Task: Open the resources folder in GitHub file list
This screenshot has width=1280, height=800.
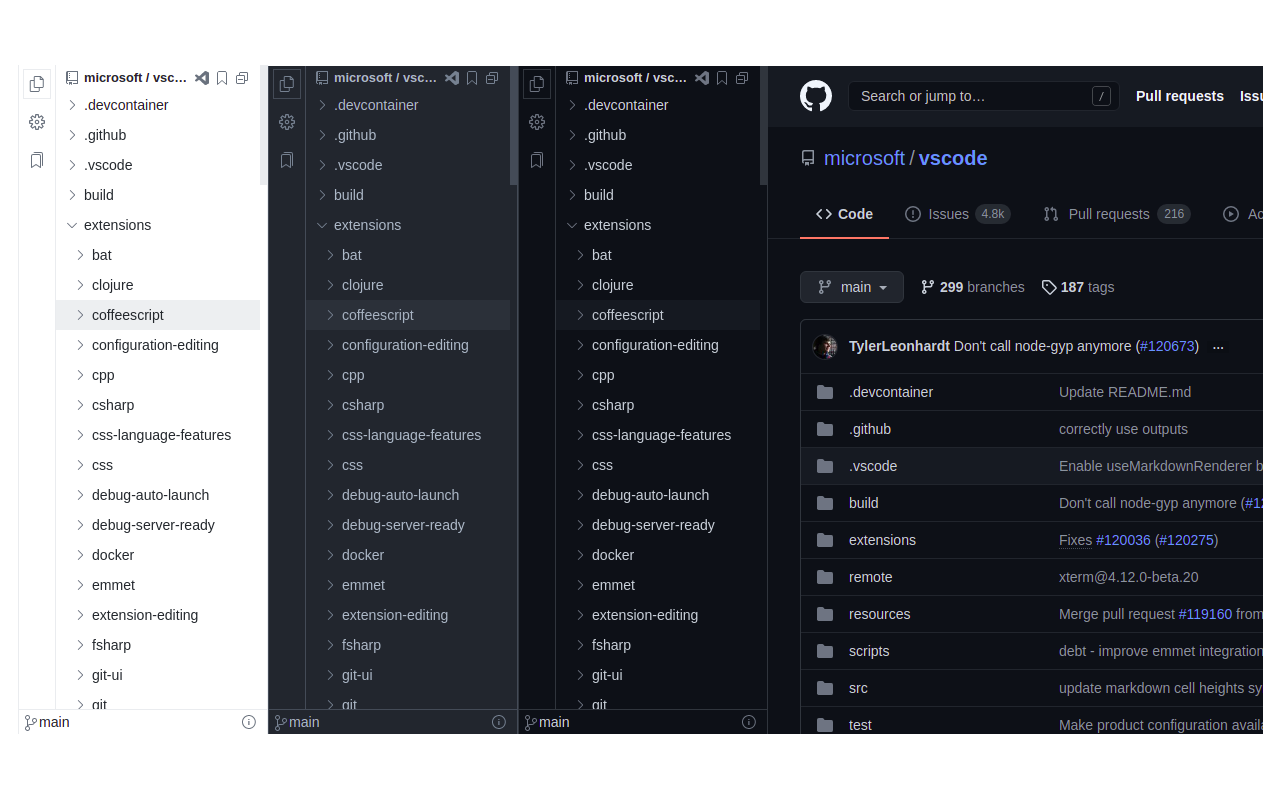Action: click(x=880, y=614)
